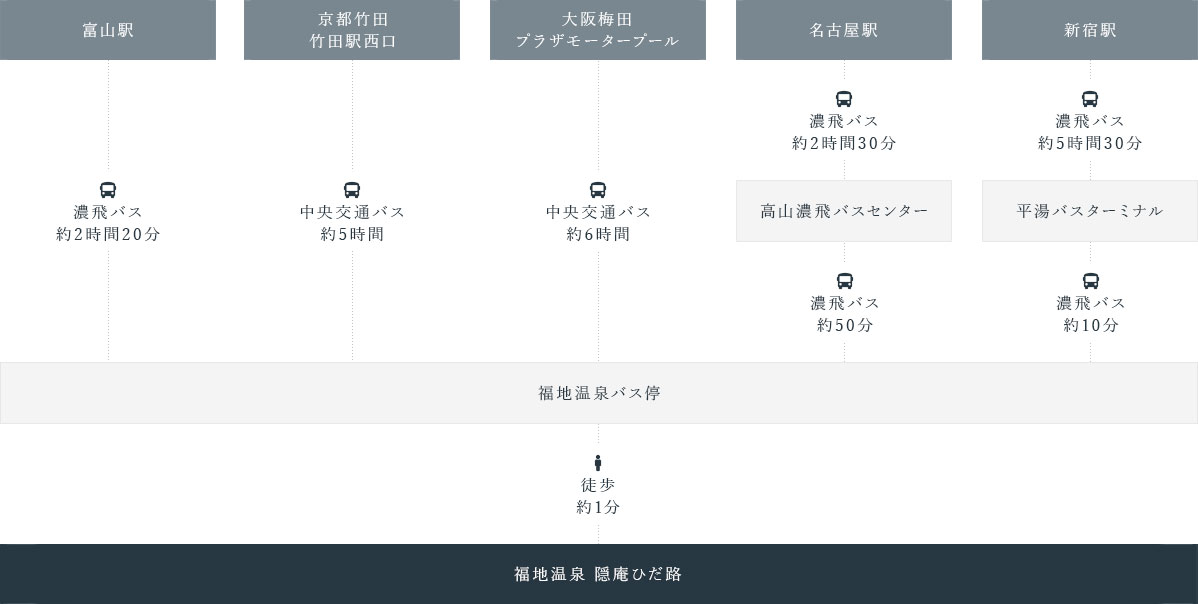Click the bus icon below 高山濃飛バスセンター
This screenshot has width=1198, height=604.
click(x=845, y=281)
